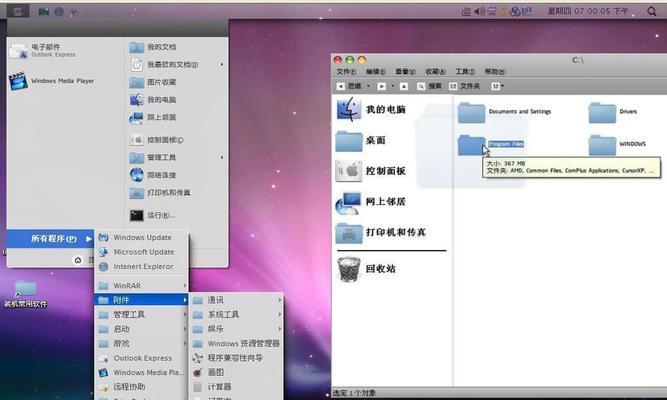Click the 搜索 toolbar button
Screen dimensions: 667x400
pyautogui.click(x=429, y=86)
